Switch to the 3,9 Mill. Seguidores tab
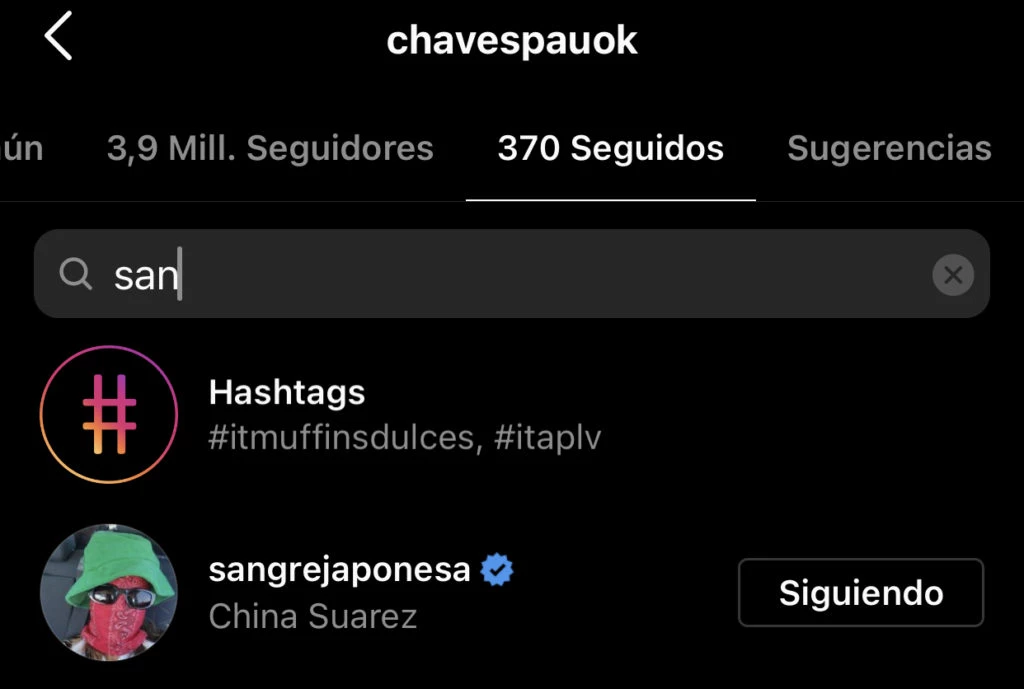The image size is (1024, 689). tap(270, 148)
